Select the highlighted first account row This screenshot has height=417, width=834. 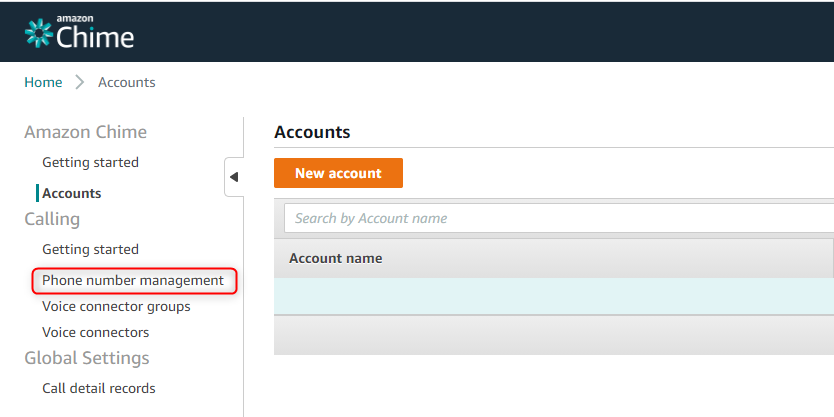tap(554, 296)
